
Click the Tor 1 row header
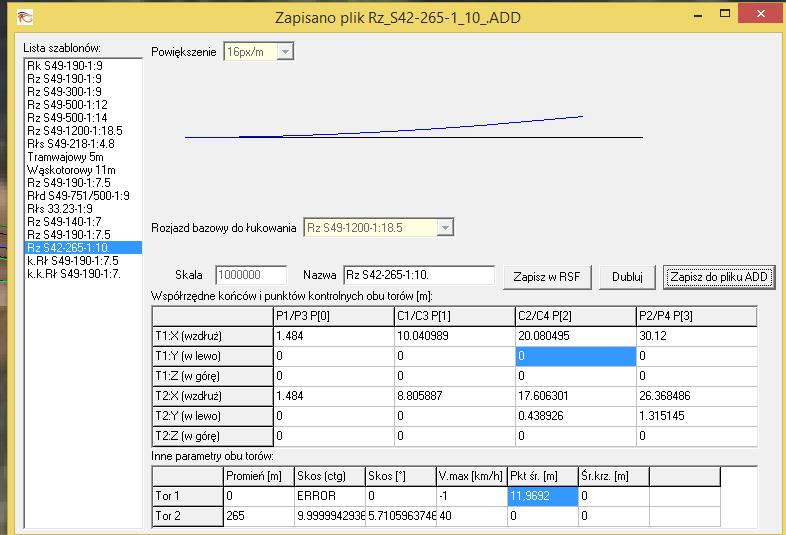click(188, 496)
